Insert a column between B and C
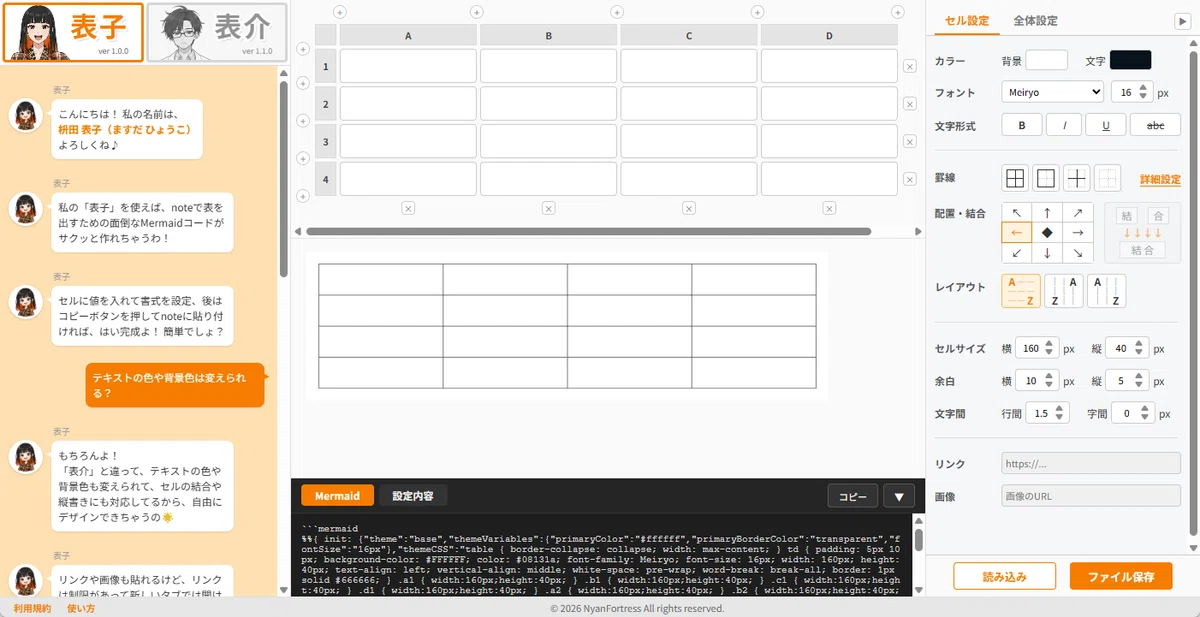Image resolution: width=1200 pixels, height=617 pixels. click(617, 12)
